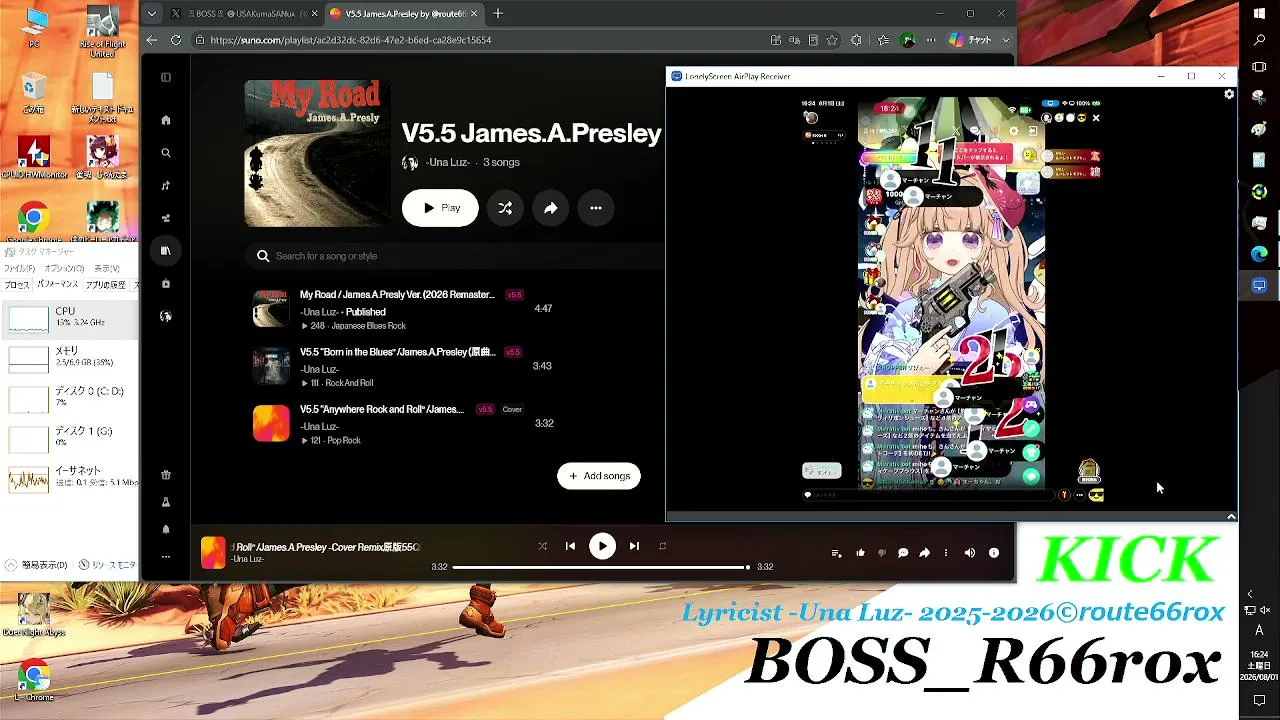The height and width of the screenshot is (720, 1280).
Task: Open playlist more options ellipsis button
Action: coord(596,208)
